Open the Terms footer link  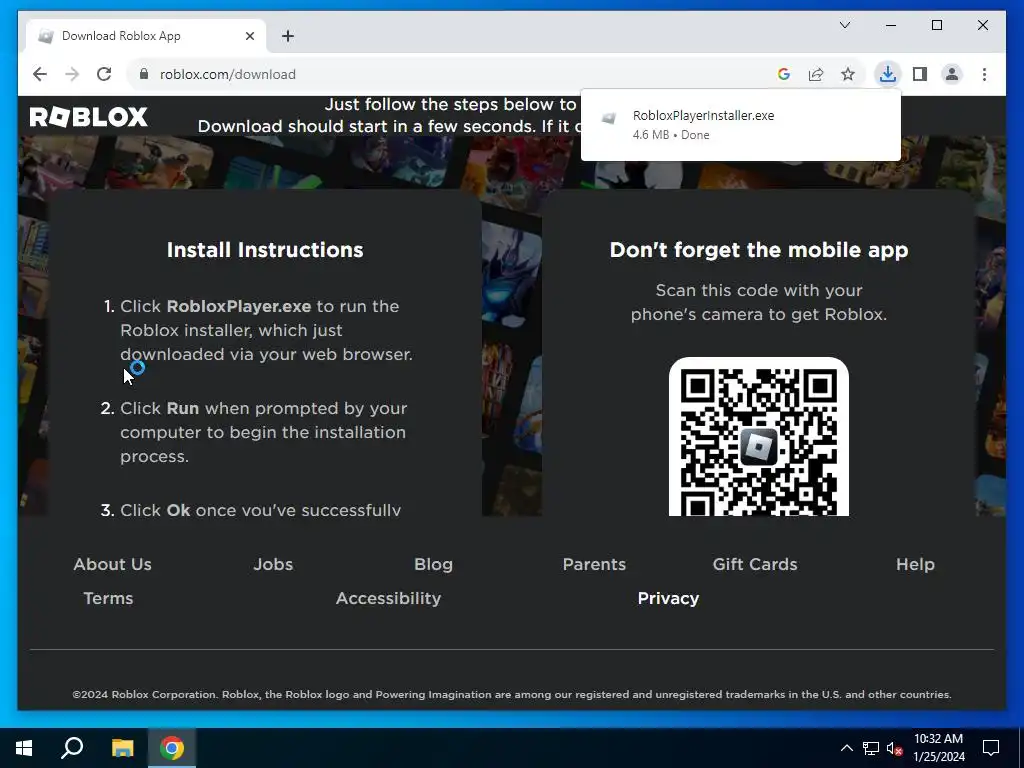[108, 598]
